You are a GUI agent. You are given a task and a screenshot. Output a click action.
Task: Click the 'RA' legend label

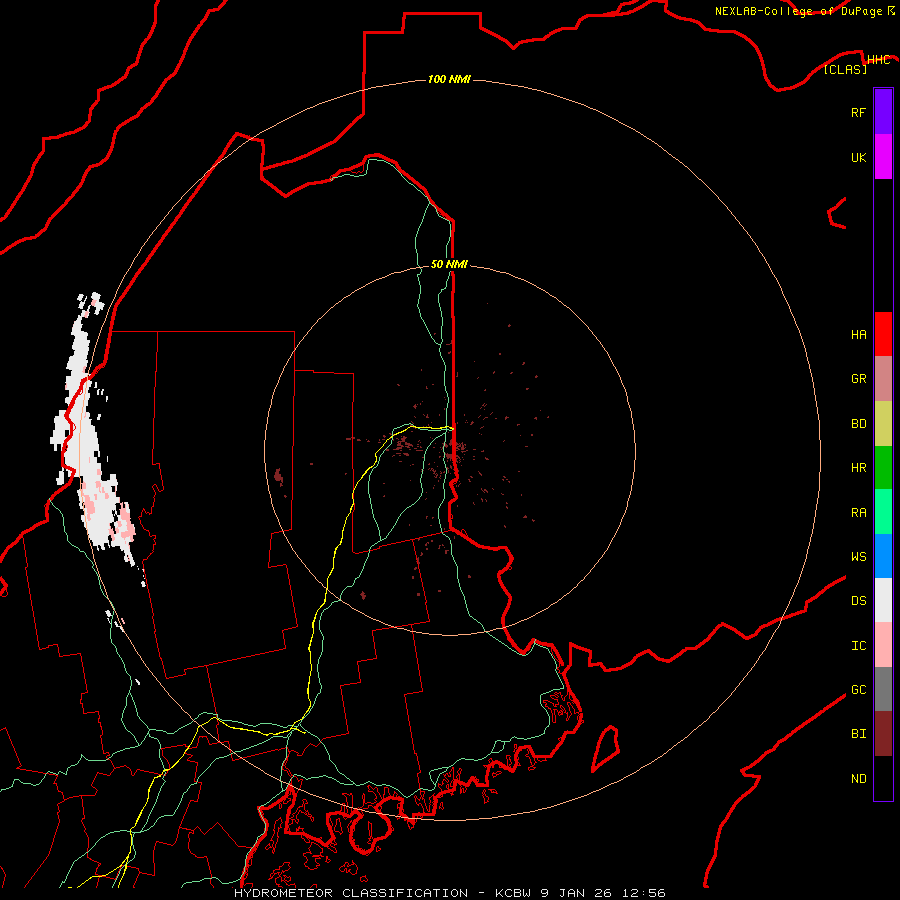point(858,513)
